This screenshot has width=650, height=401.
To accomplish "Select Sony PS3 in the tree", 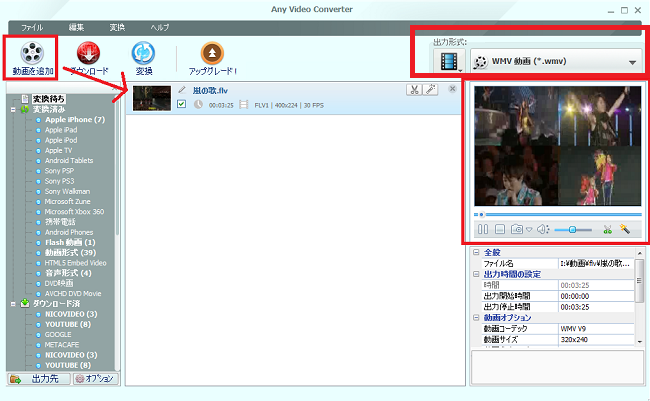I will [x=59, y=181].
